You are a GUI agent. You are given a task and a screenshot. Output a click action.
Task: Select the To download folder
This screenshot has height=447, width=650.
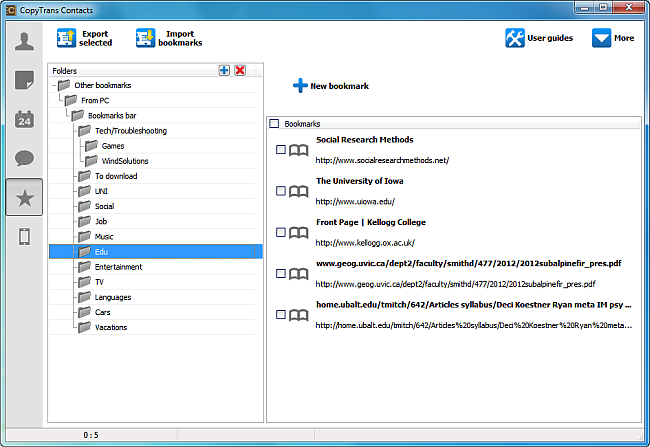point(116,176)
